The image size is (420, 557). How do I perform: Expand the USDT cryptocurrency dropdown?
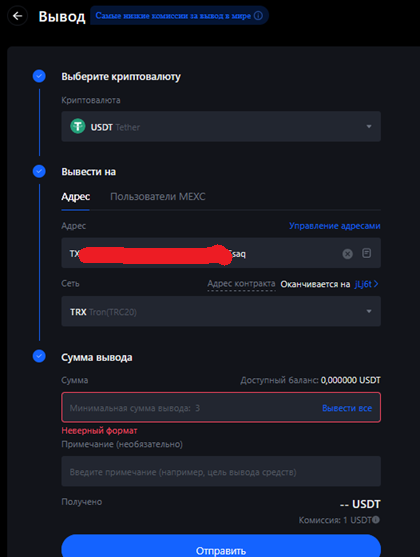click(x=221, y=126)
